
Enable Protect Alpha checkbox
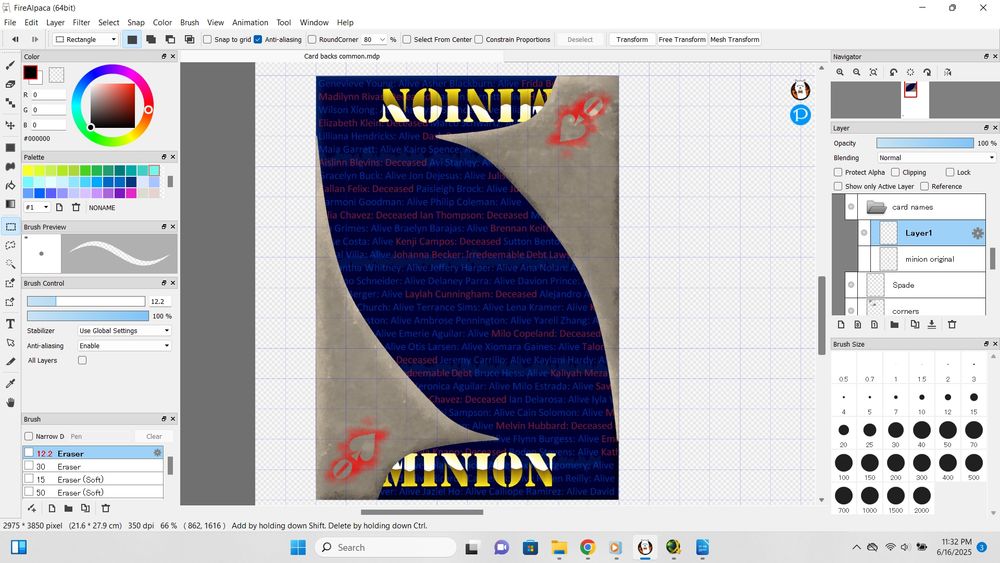838,172
